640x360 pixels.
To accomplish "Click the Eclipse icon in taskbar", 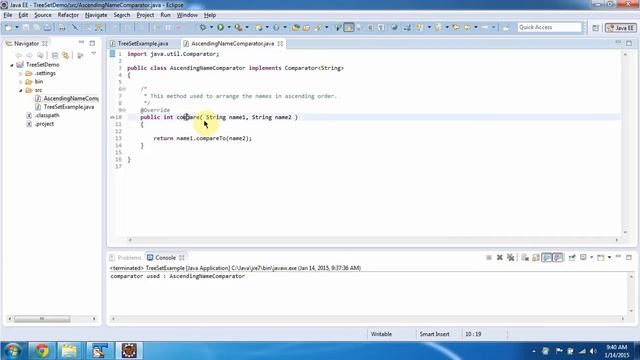I will tap(129, 350).
